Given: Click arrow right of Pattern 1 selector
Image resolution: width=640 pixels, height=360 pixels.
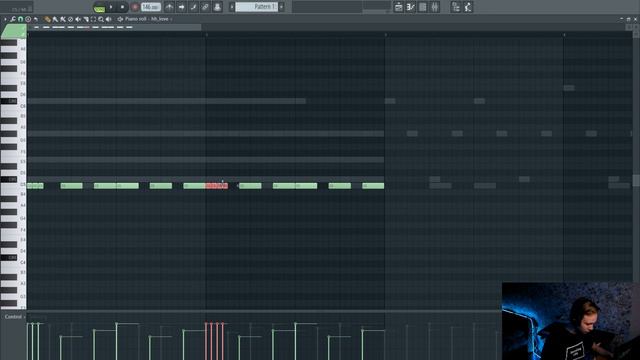Looking at the screenshot, I should [x=281, y=7].
